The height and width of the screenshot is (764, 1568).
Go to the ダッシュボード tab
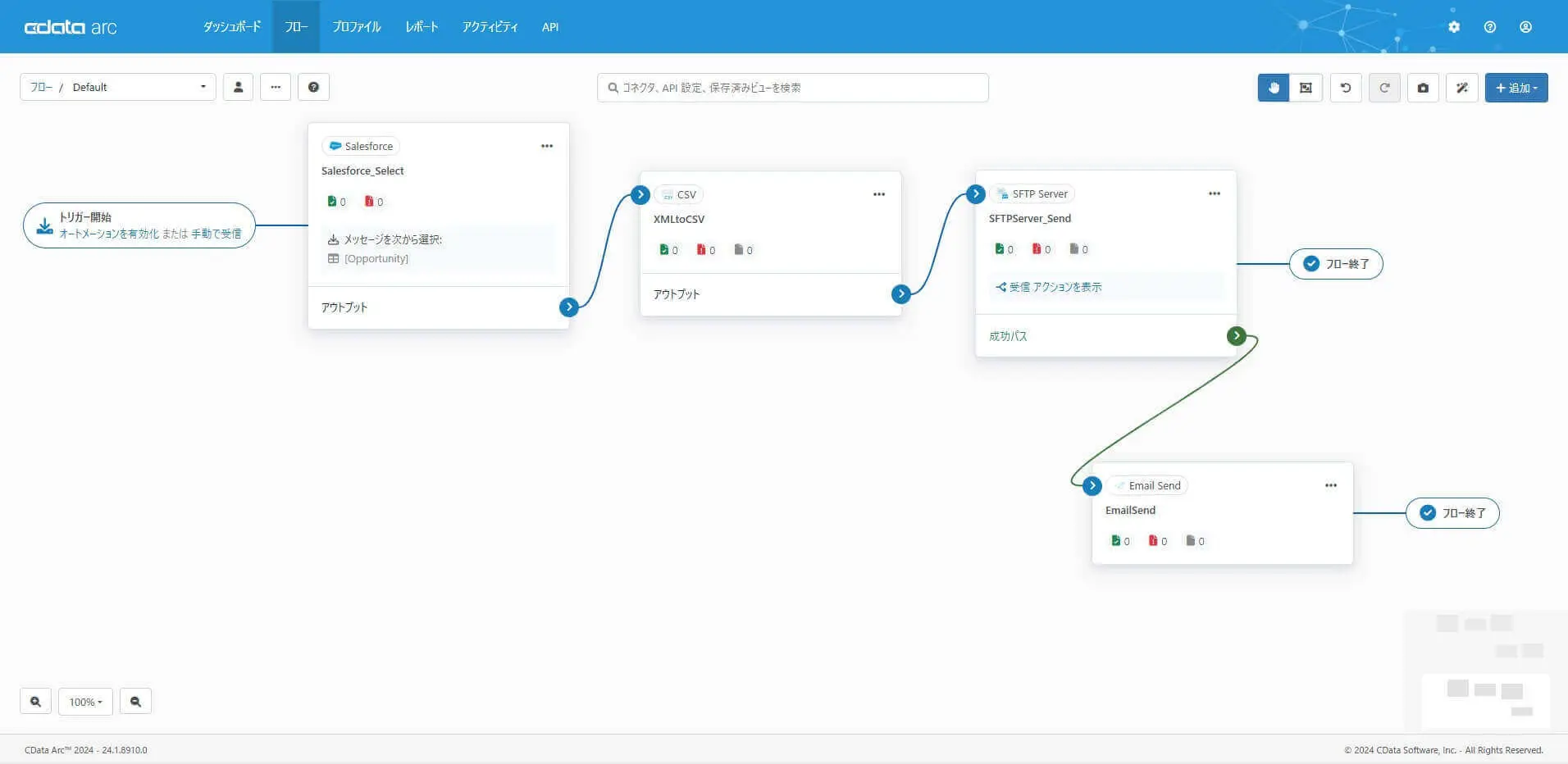pyautogui.click(x=232, y=27)
